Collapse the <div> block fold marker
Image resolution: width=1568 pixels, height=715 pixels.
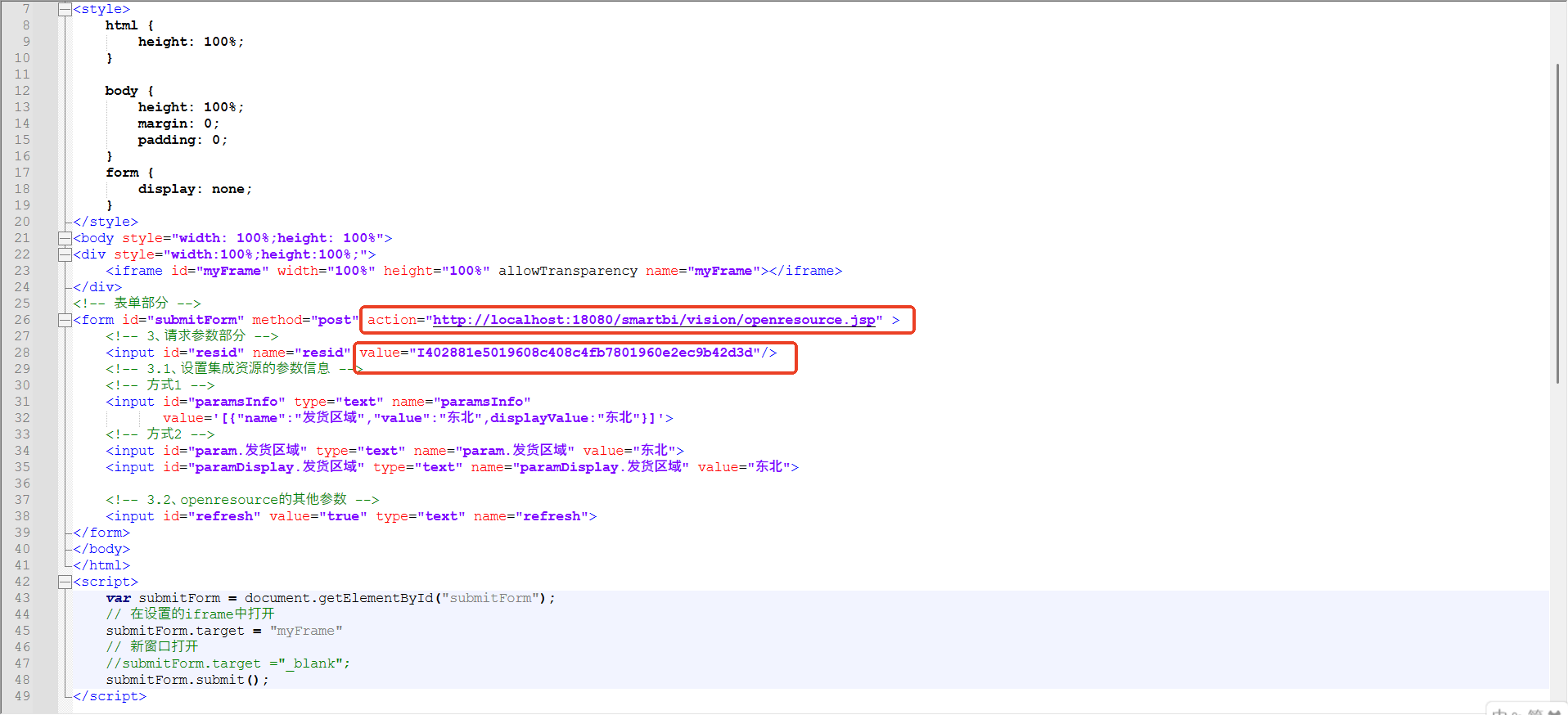click(65, 254)
